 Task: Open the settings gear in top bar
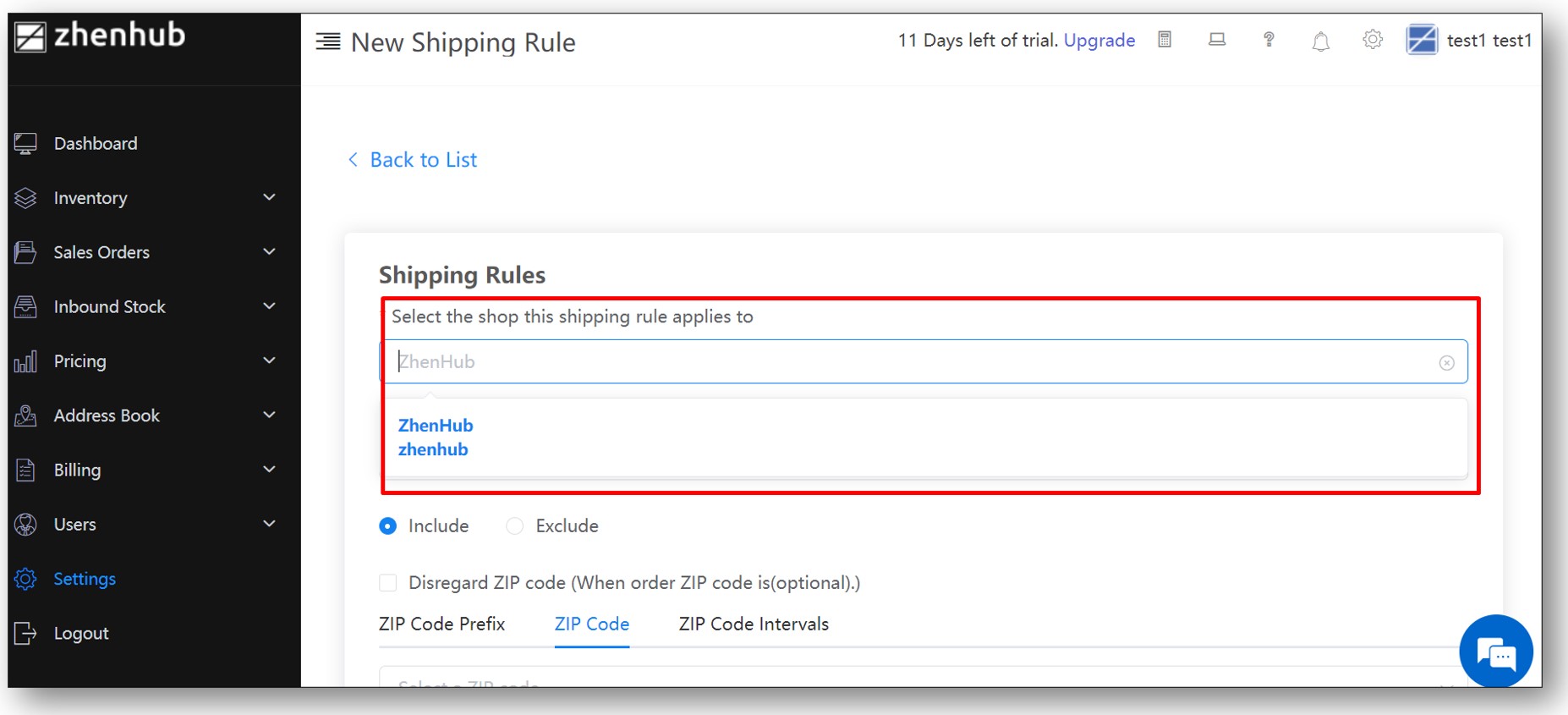point(1372,40)
